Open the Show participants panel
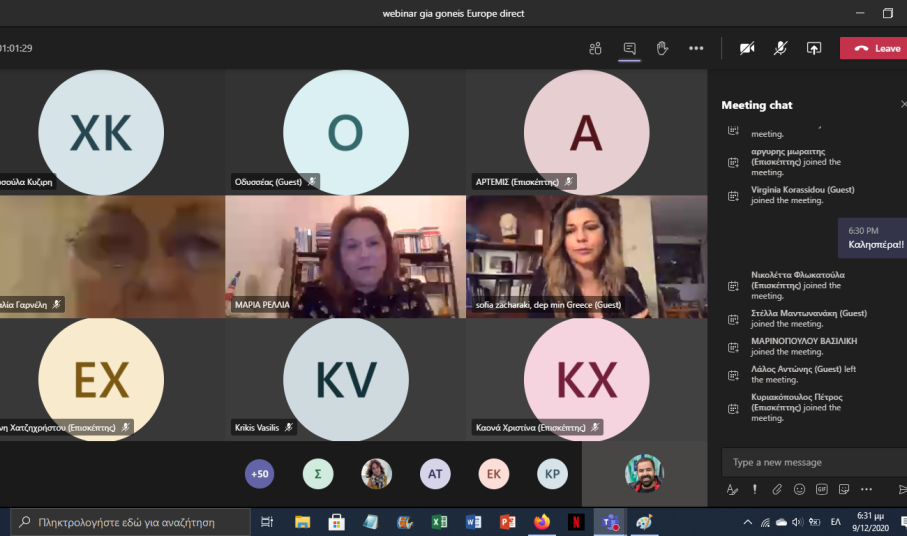The height and width of the screenshot is (536, 907). coord(595,48)
